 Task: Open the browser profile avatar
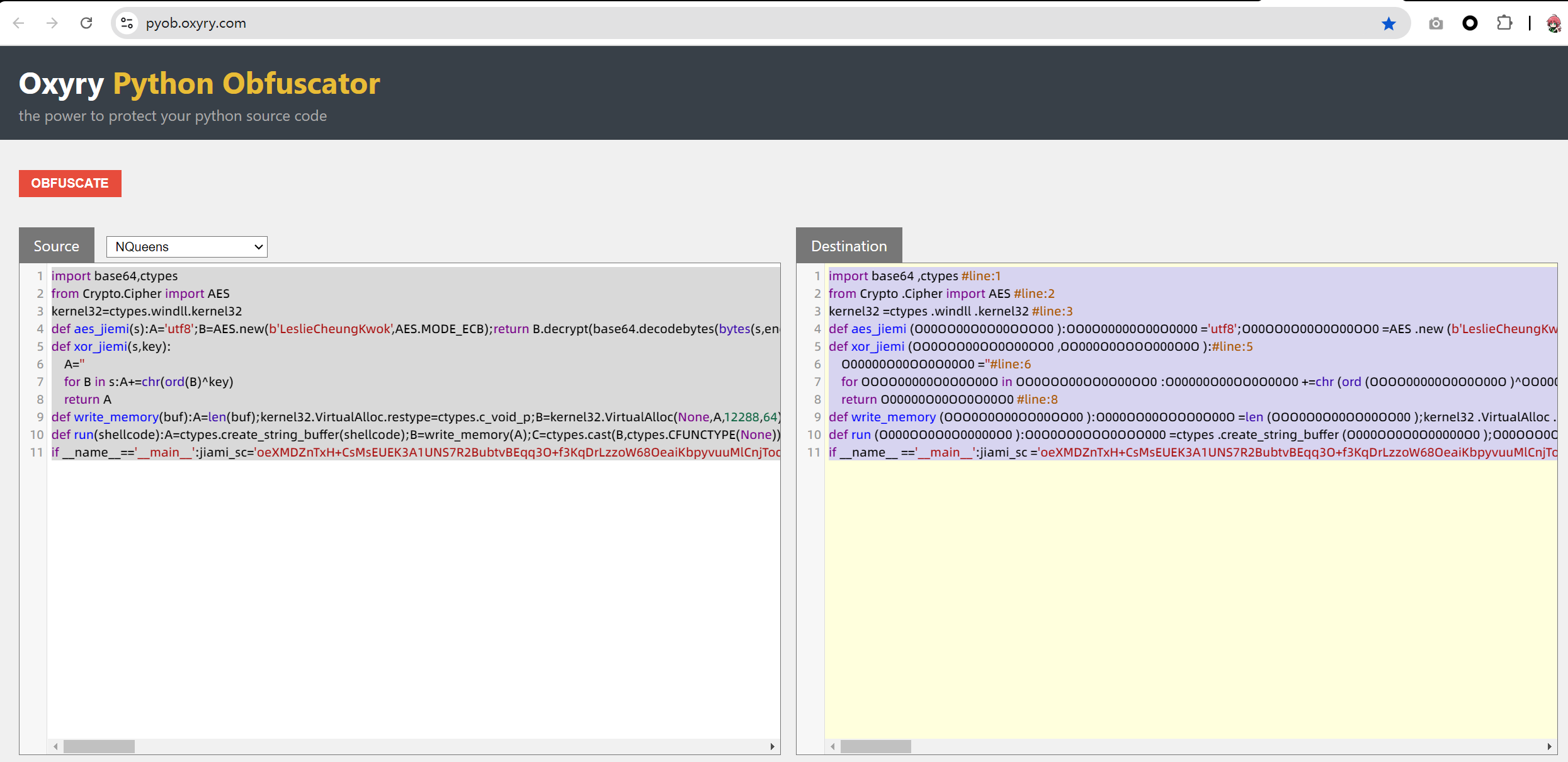[1554, 24]
